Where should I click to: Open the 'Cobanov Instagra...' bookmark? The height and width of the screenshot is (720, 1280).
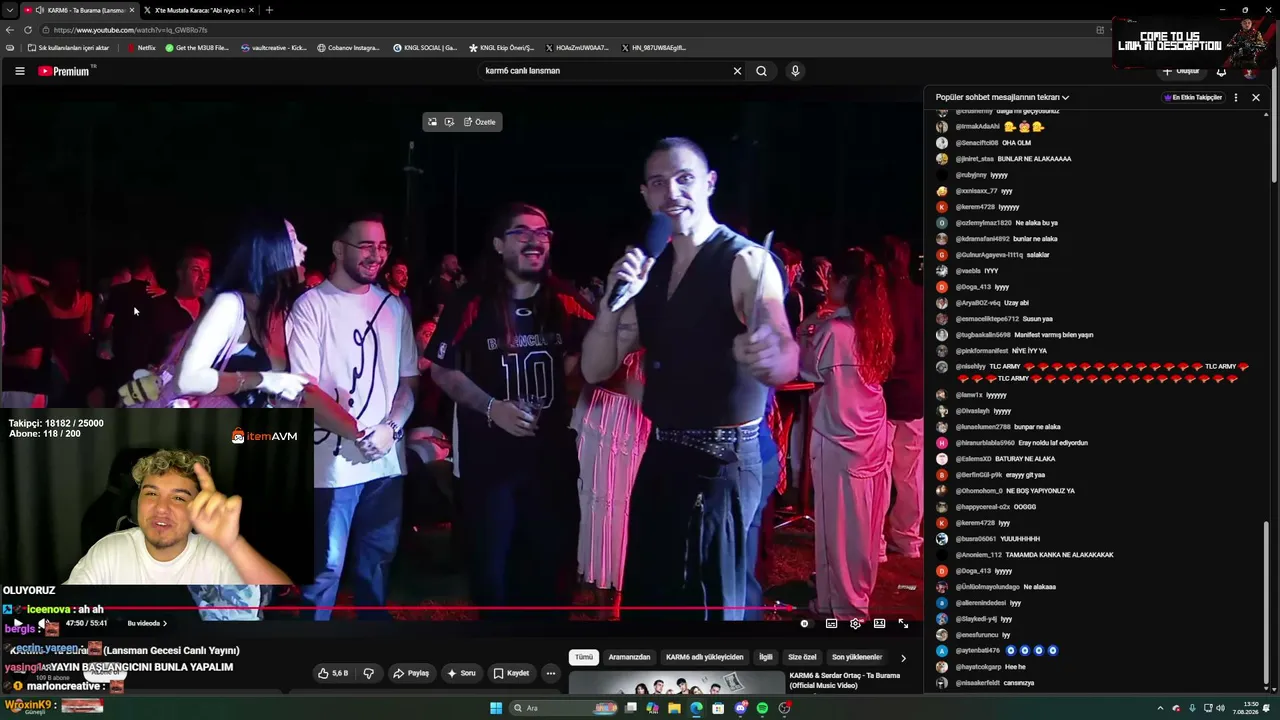coord(348,47)
